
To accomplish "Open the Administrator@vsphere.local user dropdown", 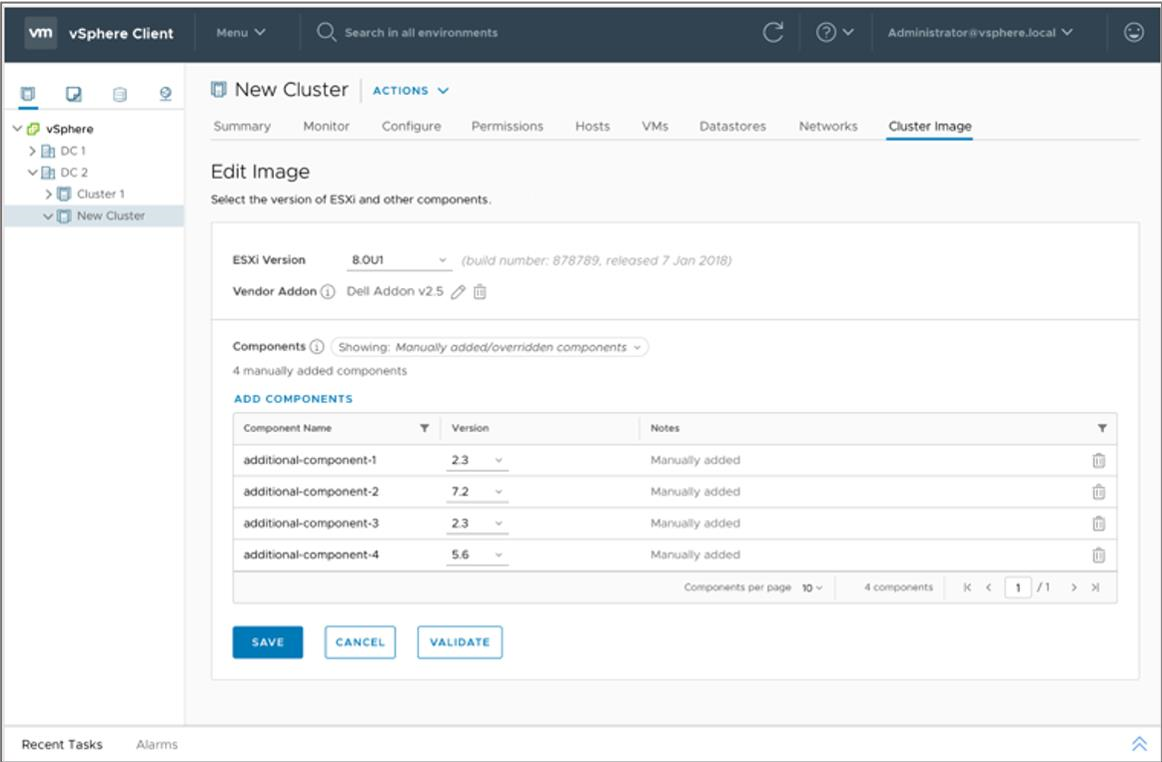I will pyautogui.click(x=980, y=33).
